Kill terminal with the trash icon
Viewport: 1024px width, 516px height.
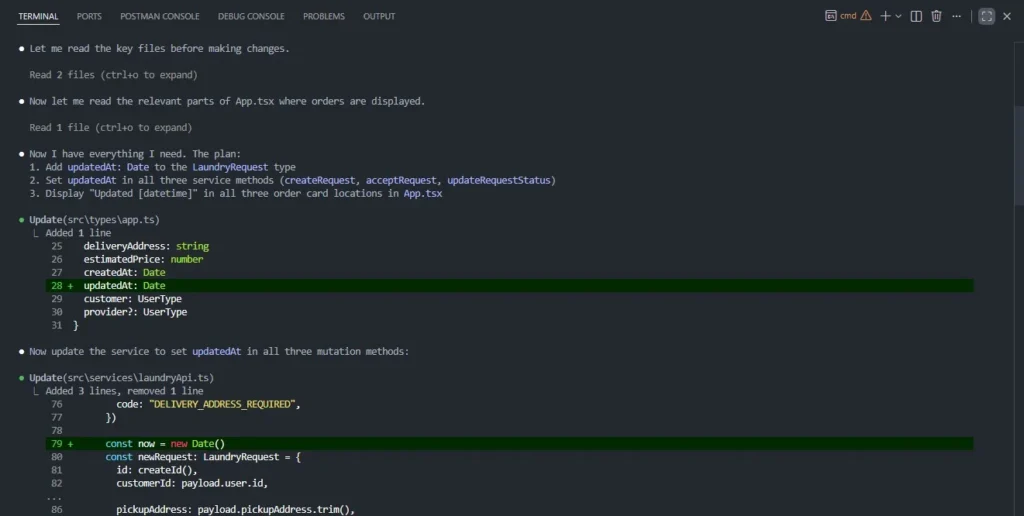tap(936, 16)
